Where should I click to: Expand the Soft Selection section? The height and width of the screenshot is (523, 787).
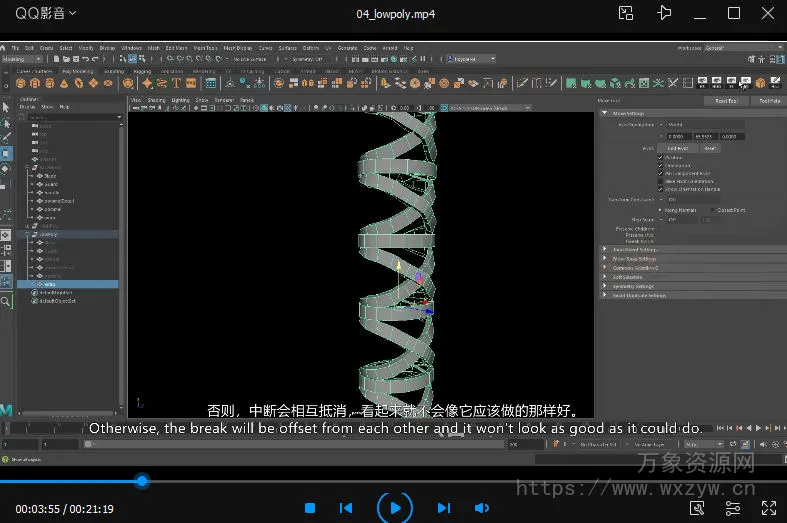click(604, 277)
